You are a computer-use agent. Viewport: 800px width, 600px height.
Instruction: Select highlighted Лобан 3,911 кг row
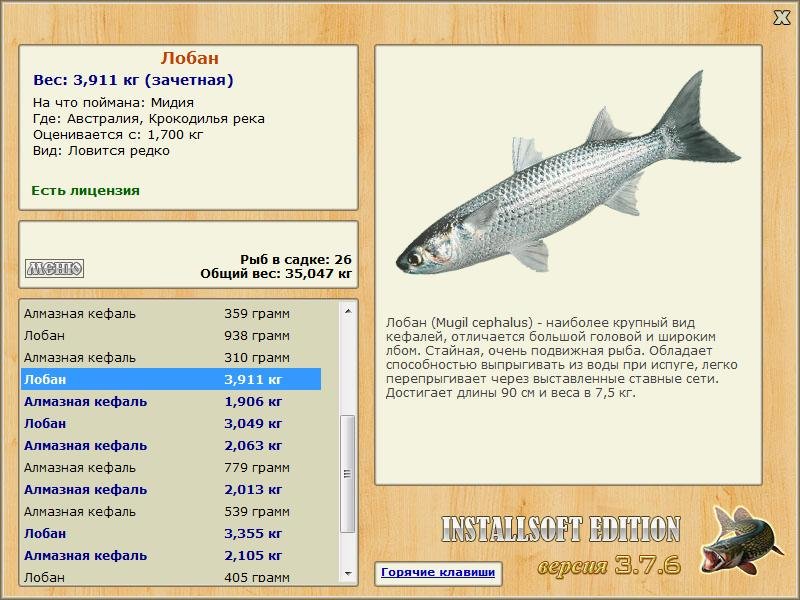pos(170,379)
